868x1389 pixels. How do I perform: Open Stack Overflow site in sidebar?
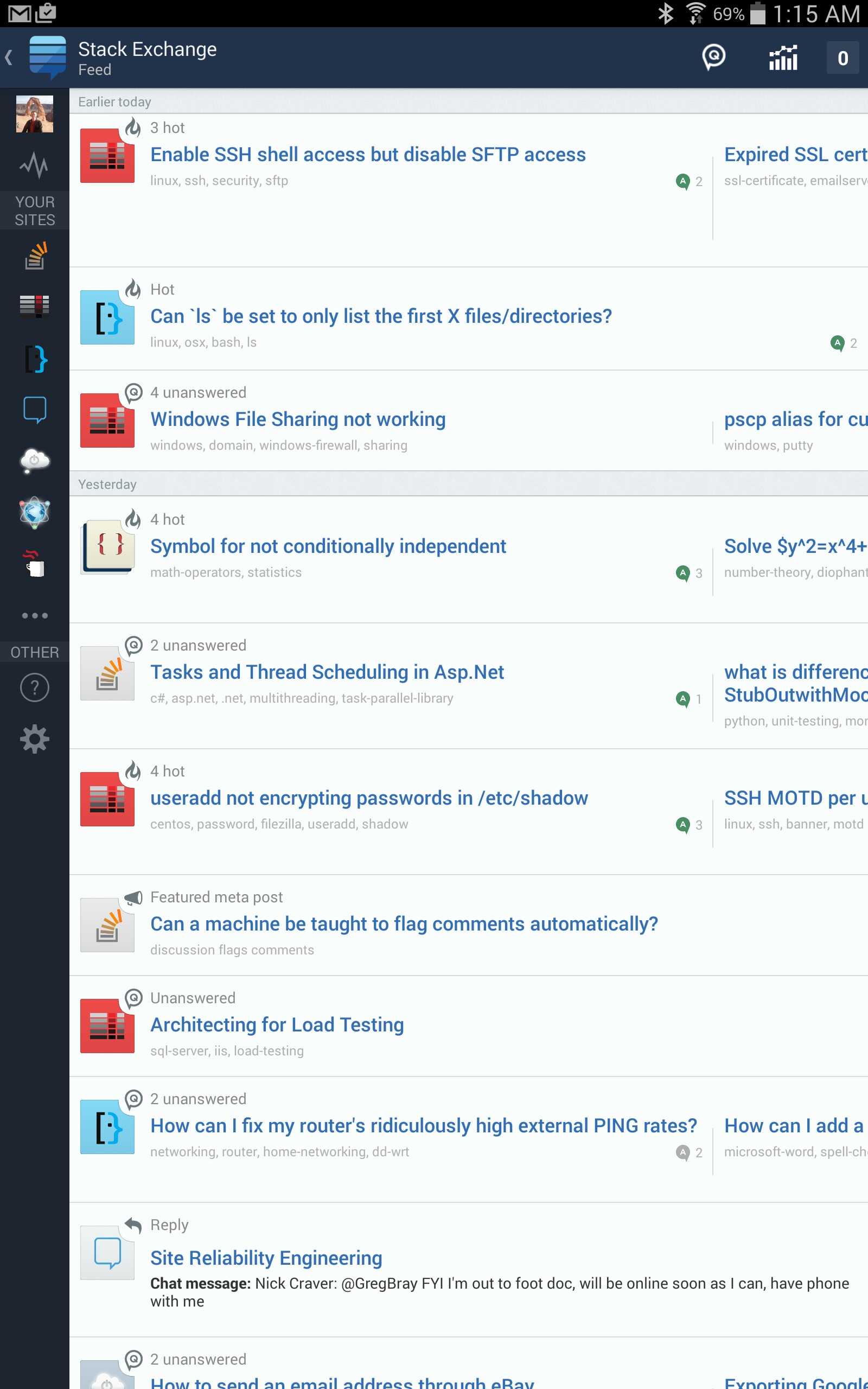click(35, 256)
